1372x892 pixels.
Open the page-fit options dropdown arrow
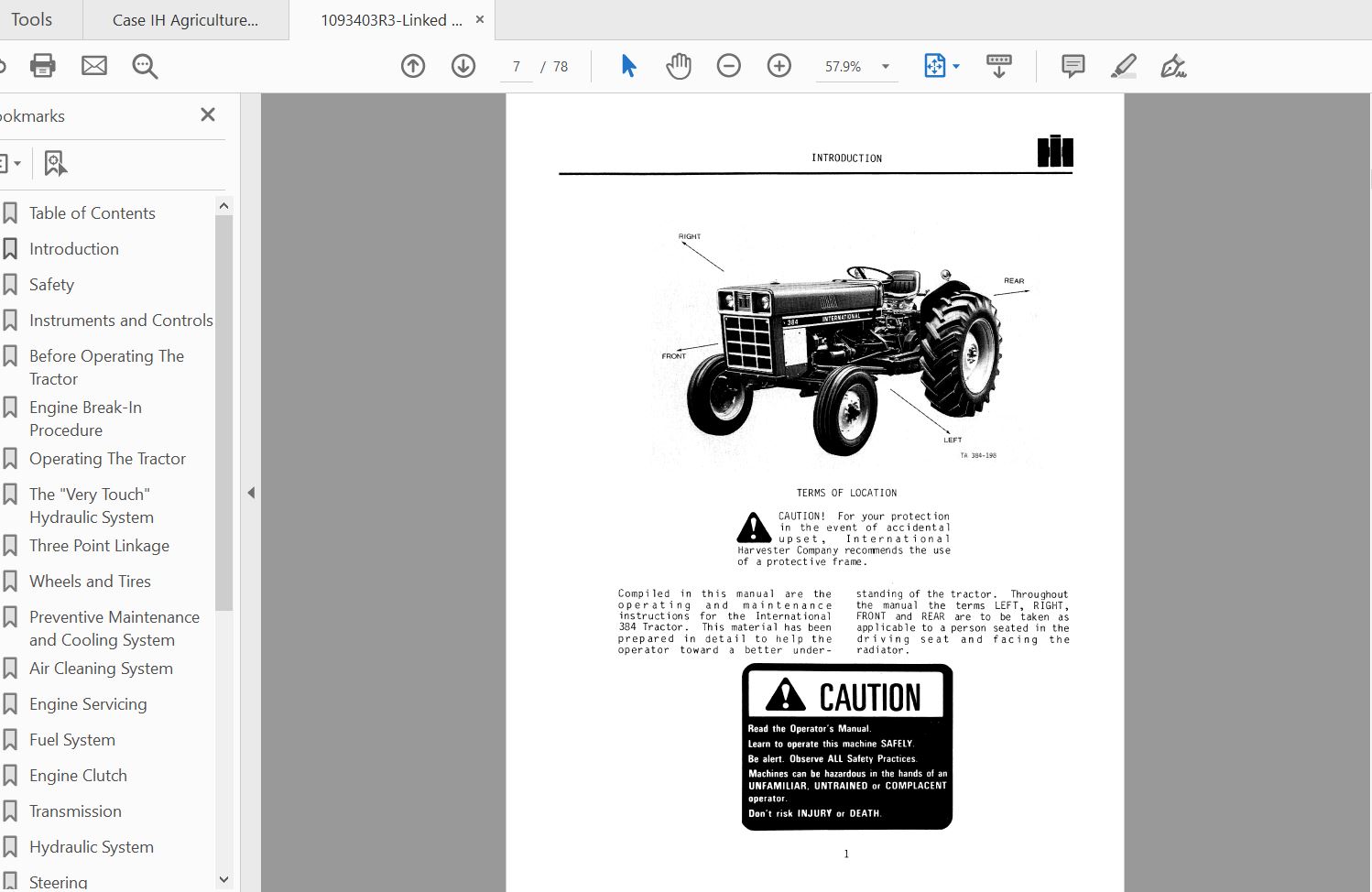954,66
